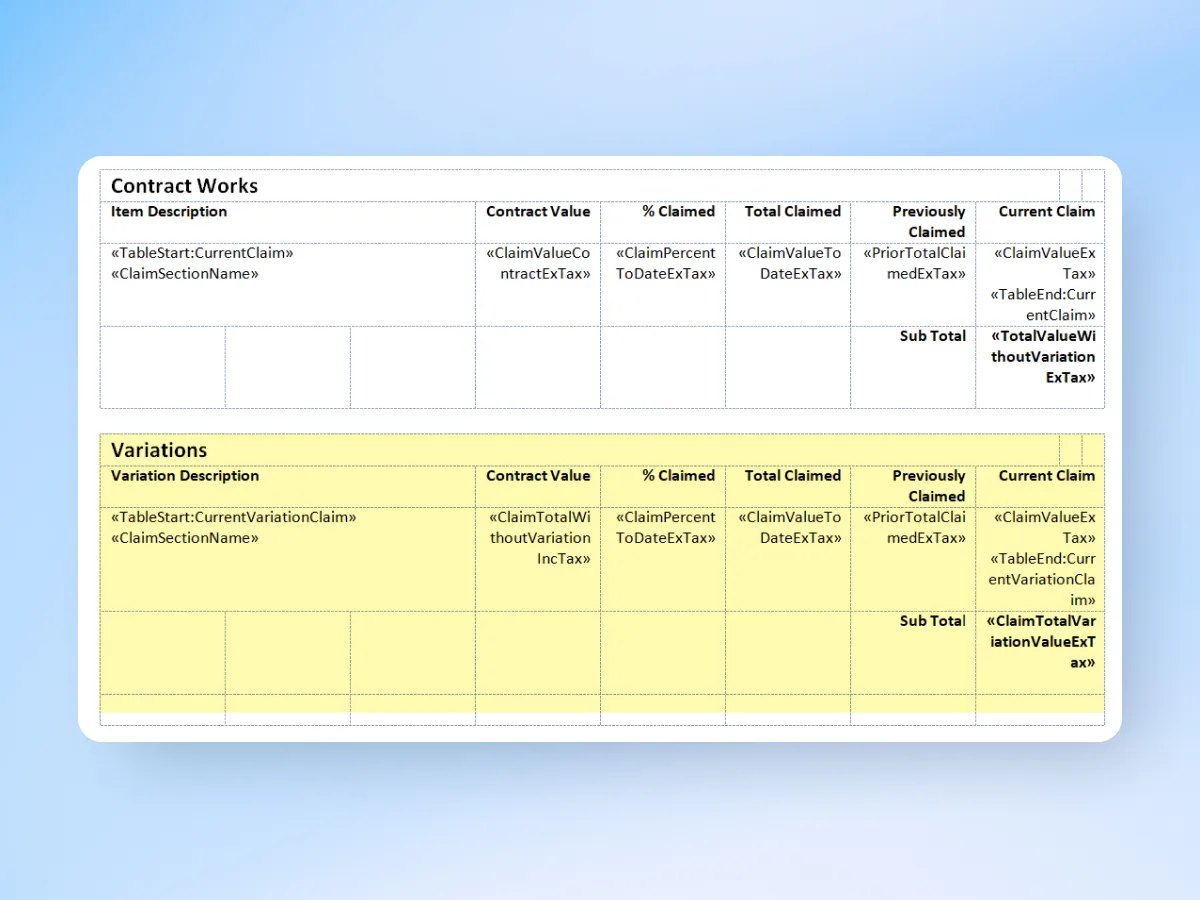This screenshot has height=900, width=1200.
Task: Select the «TableStart:CurrentClaim» merge field
Action: pos(202,253)
